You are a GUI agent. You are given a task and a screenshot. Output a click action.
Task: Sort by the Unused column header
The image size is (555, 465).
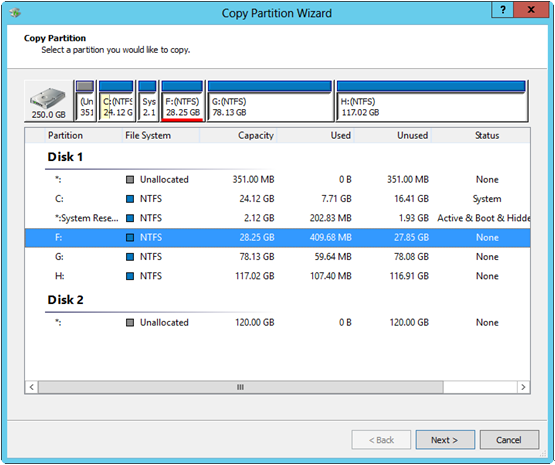[x=392, y=136]
